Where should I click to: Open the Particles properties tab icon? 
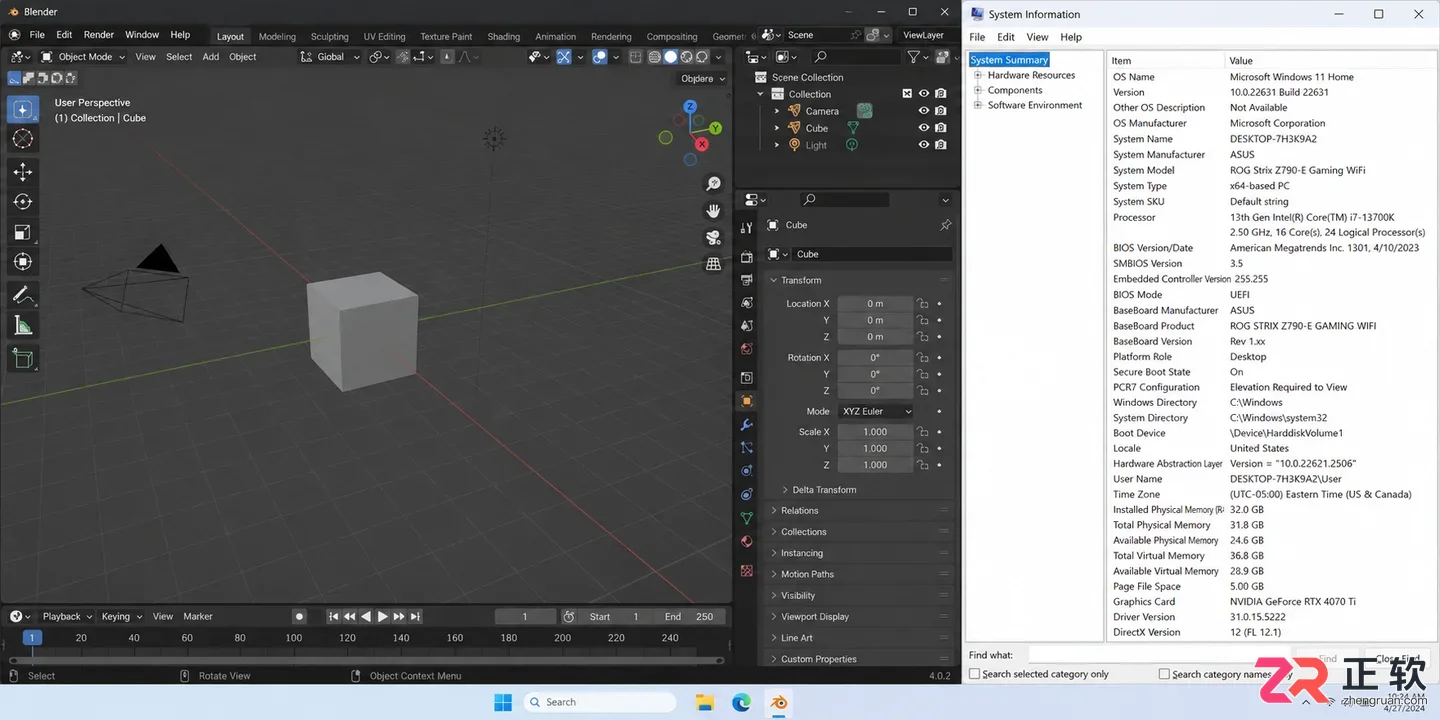point(746,448)
